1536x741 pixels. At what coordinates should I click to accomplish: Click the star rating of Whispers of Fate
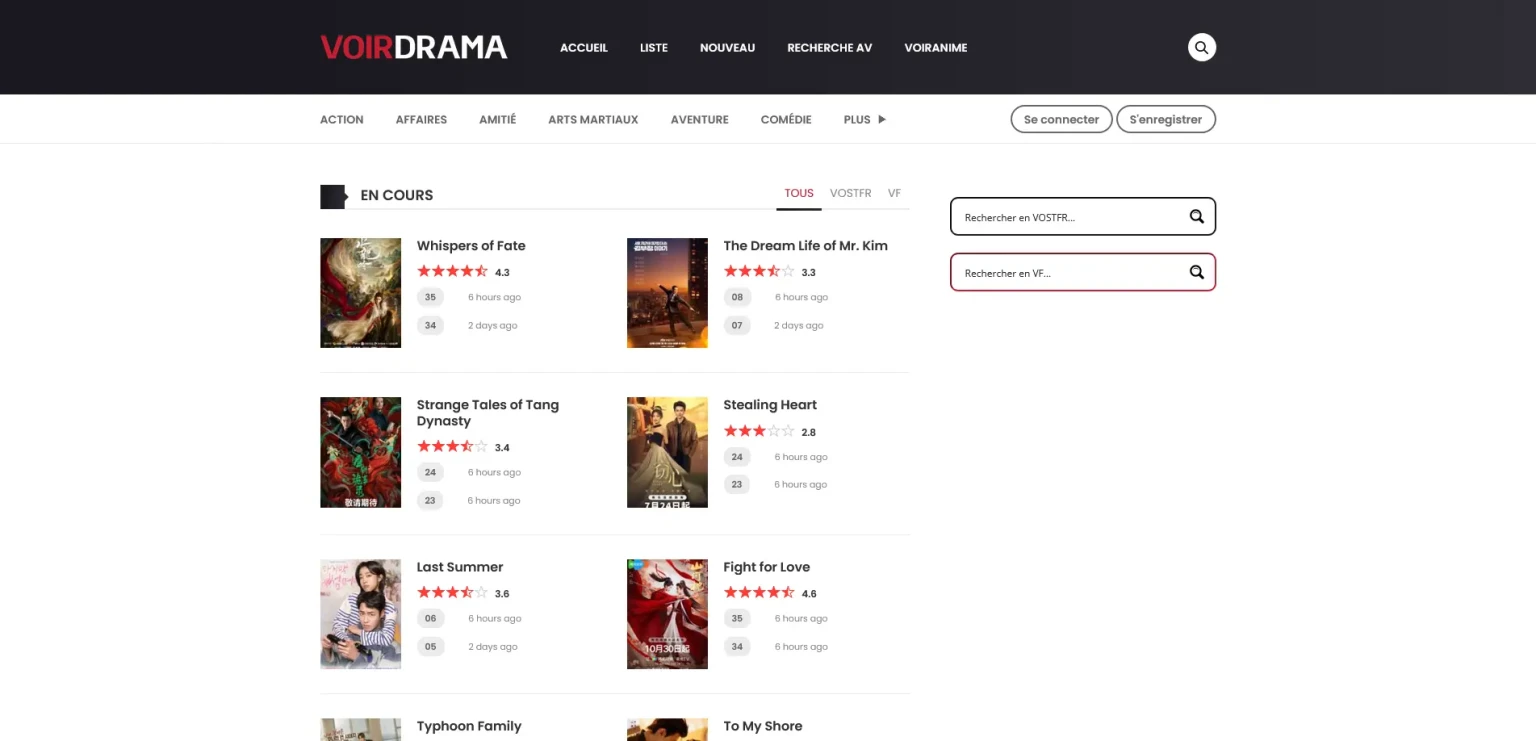452,271
